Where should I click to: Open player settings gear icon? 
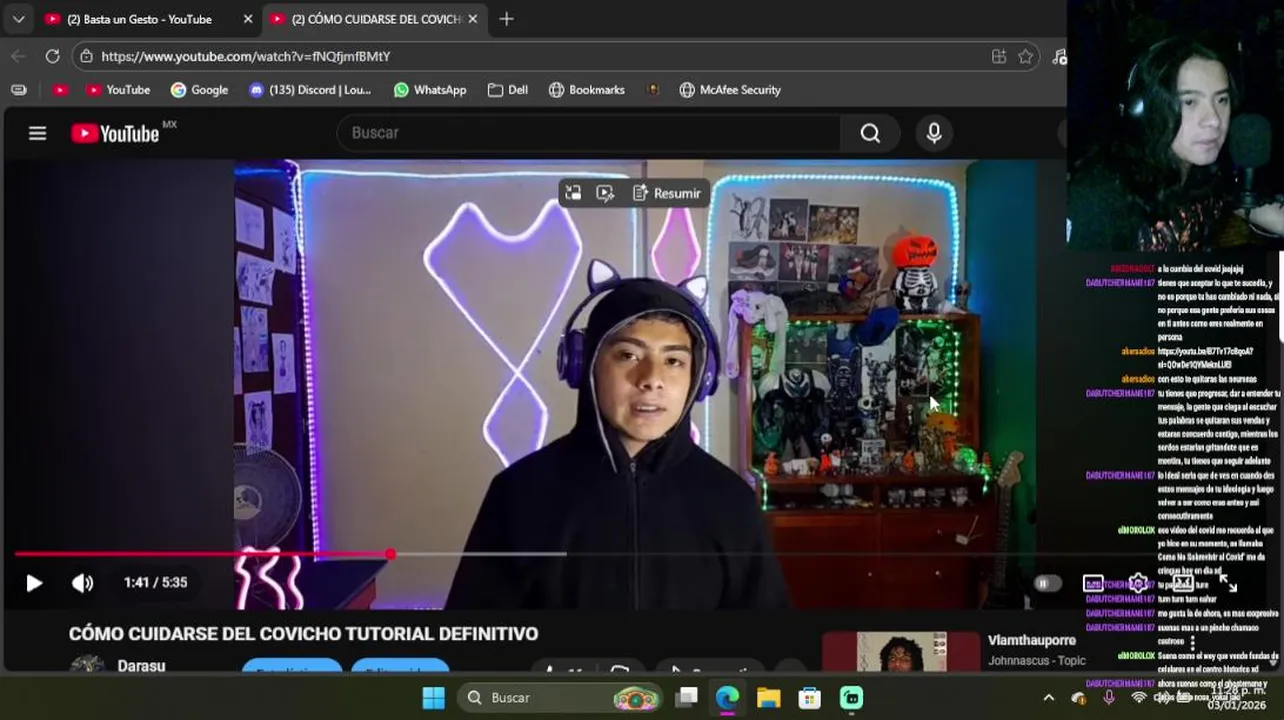[x=1138, y=583]
